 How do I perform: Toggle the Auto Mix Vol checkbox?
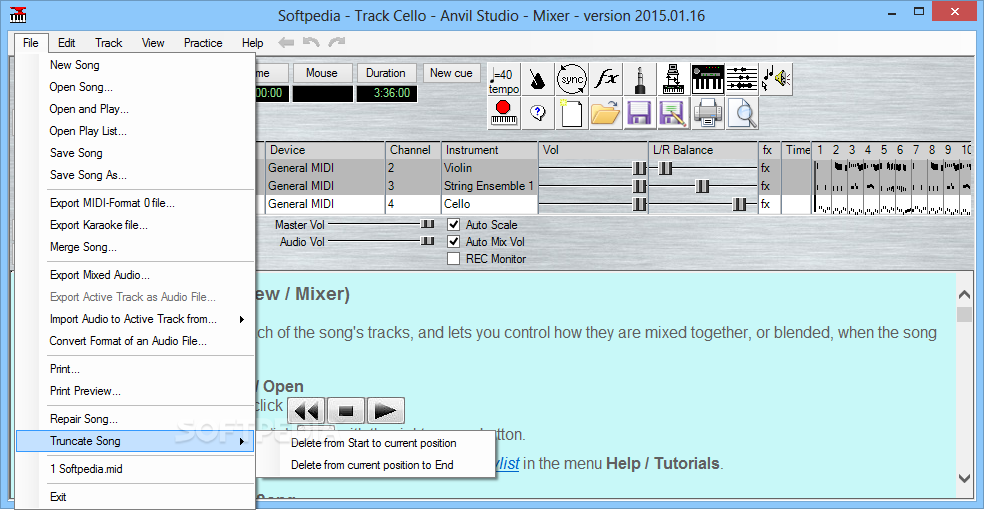[x=454, y=242]
